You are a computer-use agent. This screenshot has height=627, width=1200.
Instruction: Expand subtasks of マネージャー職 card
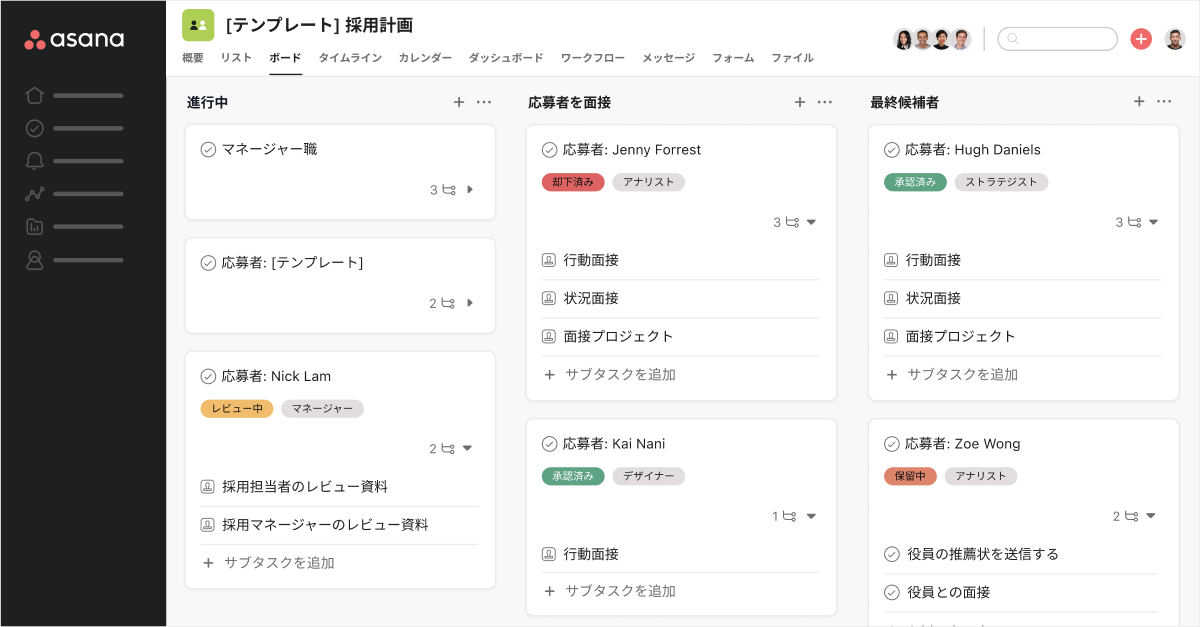(470, 190)
